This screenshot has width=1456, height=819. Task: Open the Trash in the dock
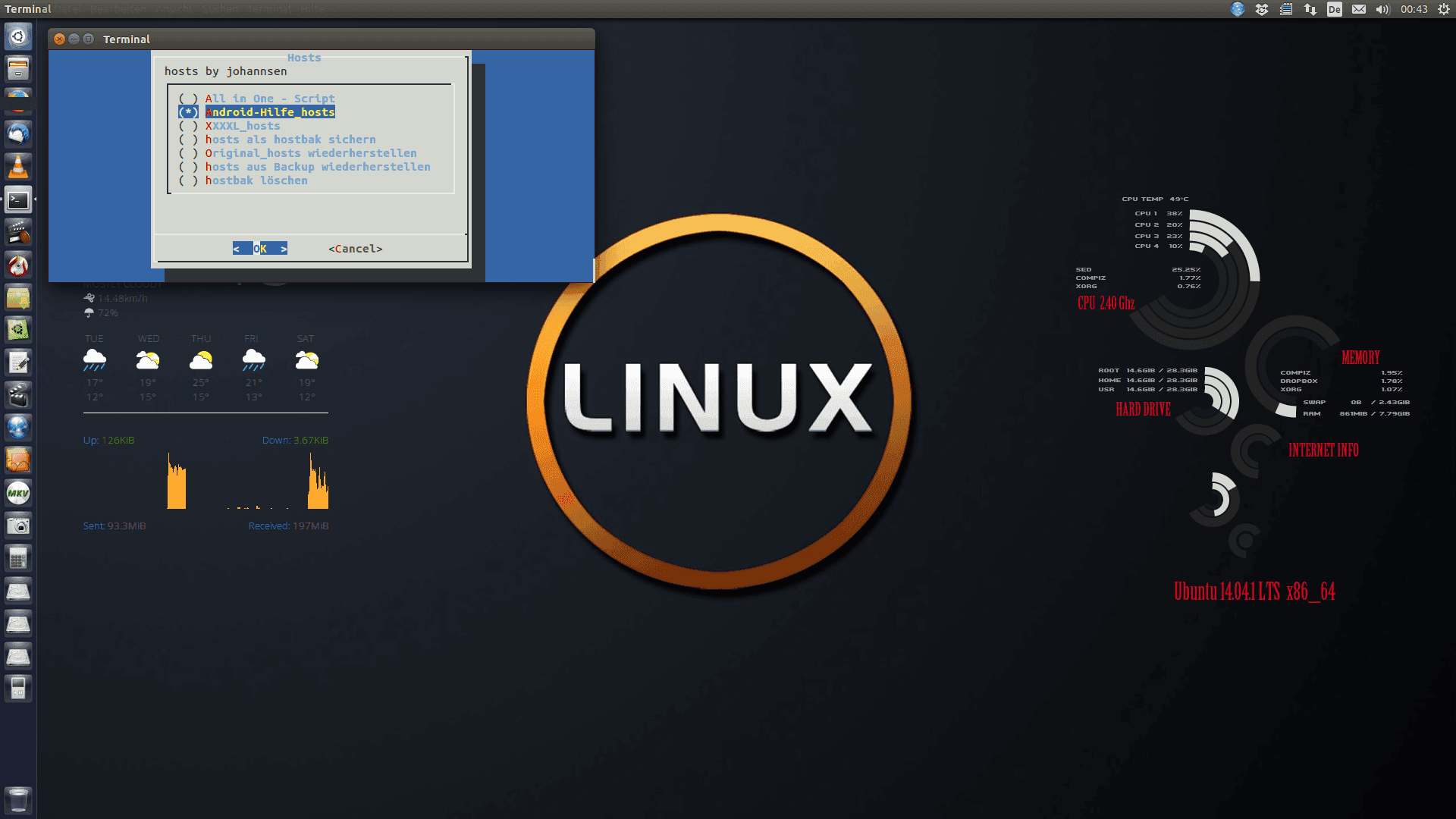coord(18,799)
